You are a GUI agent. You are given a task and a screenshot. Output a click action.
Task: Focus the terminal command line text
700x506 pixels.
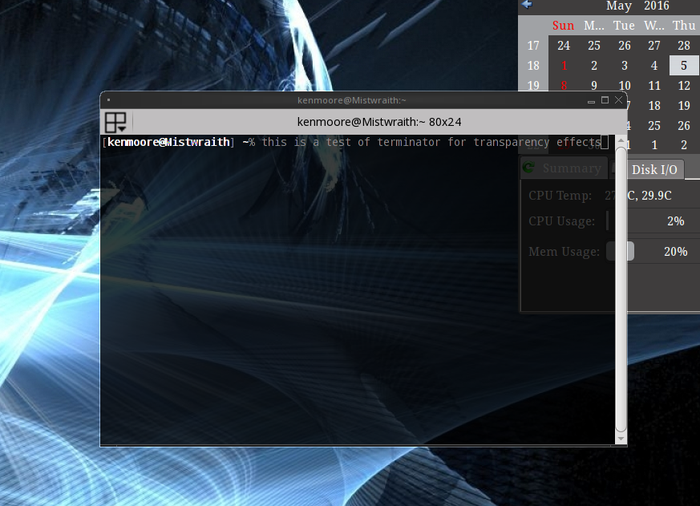click(x=431, y=142)
